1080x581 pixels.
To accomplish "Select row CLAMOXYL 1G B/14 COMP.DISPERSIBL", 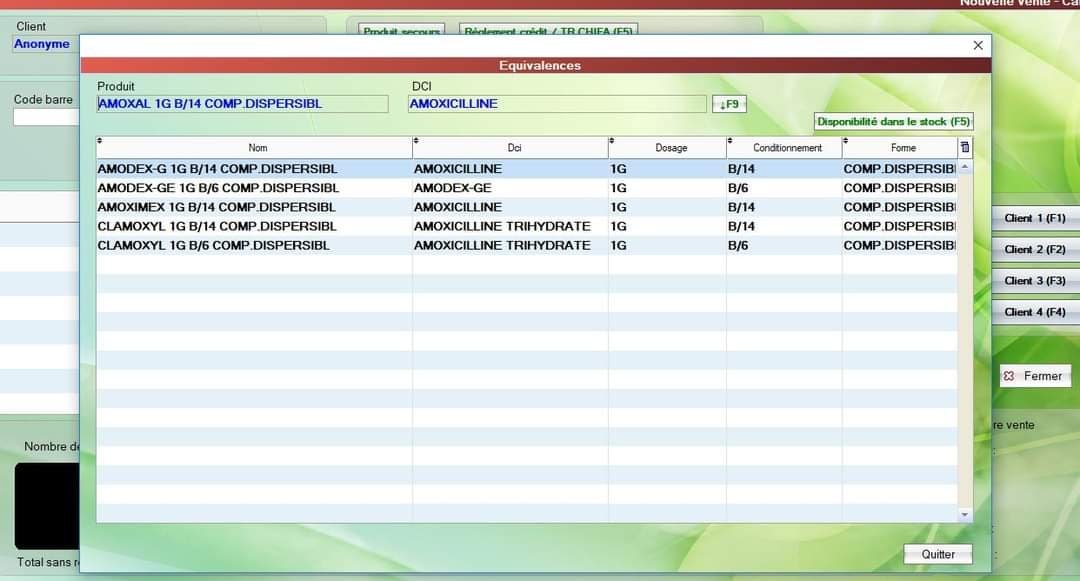I will pos(527,226).
